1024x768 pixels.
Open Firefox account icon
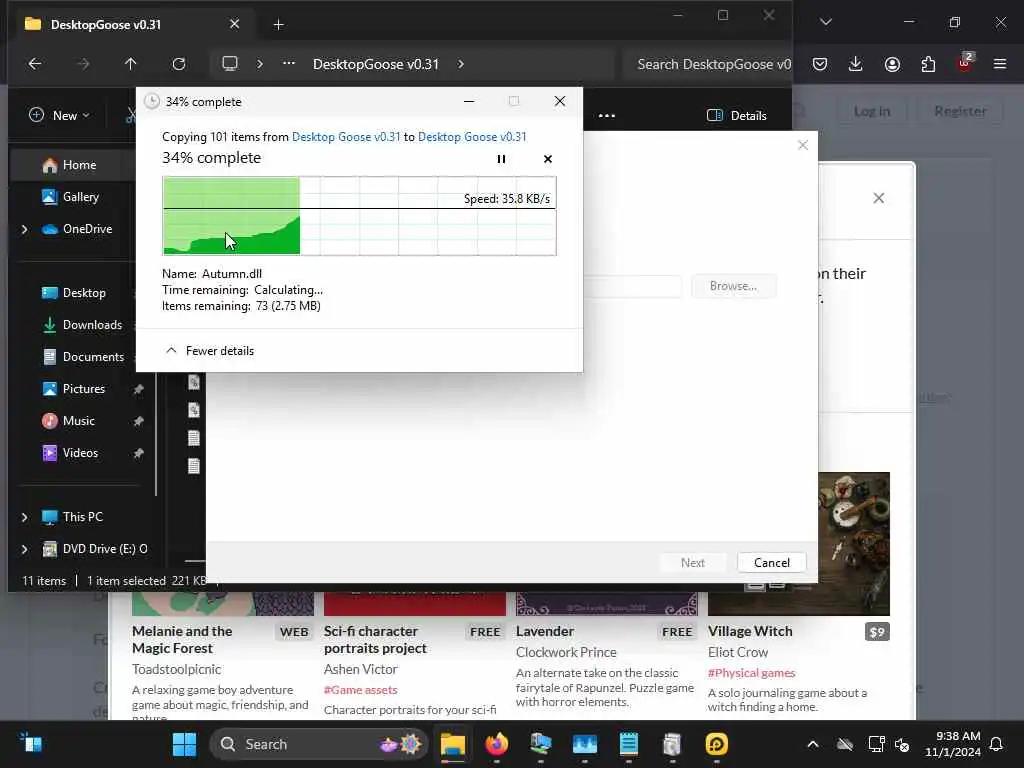click(892, 64)
